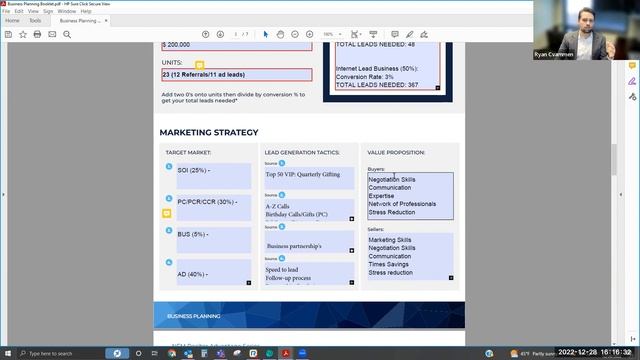
Task: Collapse the right tools pane arrow
Action: pyautogui.click(x=621, y=195)
